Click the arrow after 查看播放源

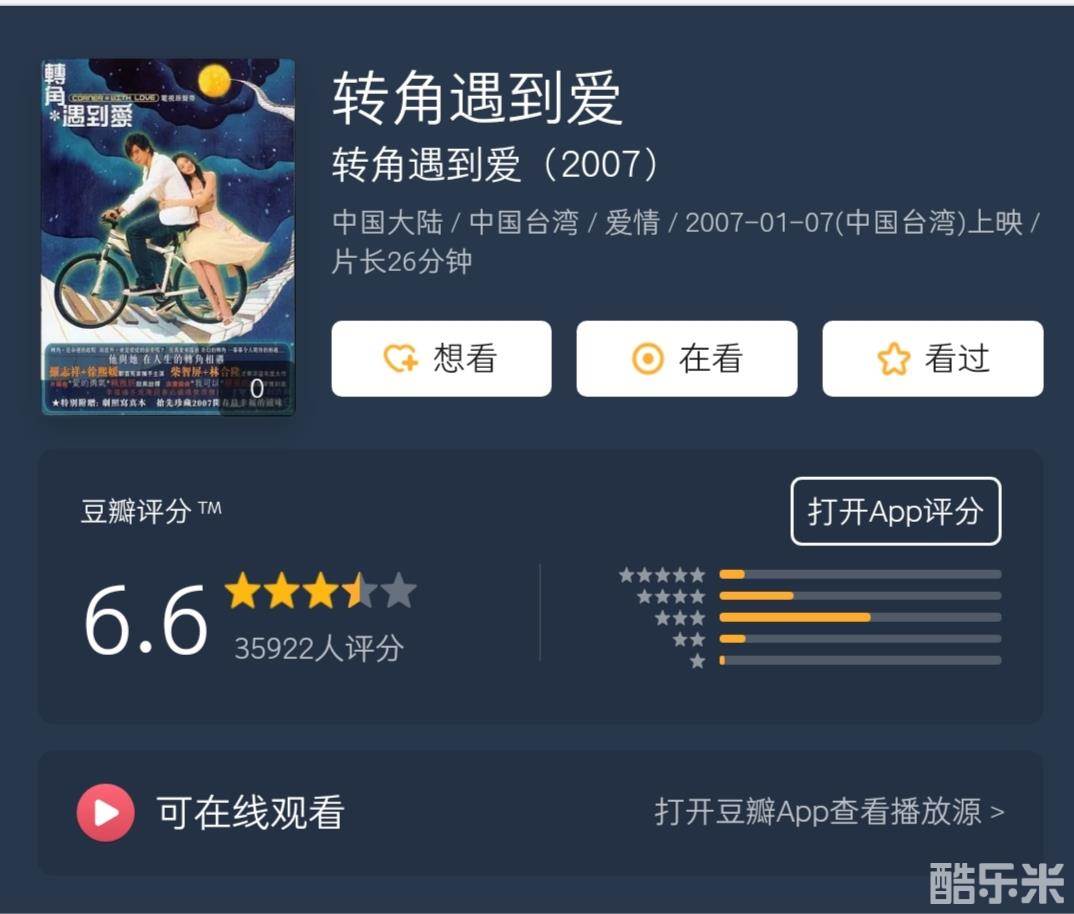pos(997,813)
